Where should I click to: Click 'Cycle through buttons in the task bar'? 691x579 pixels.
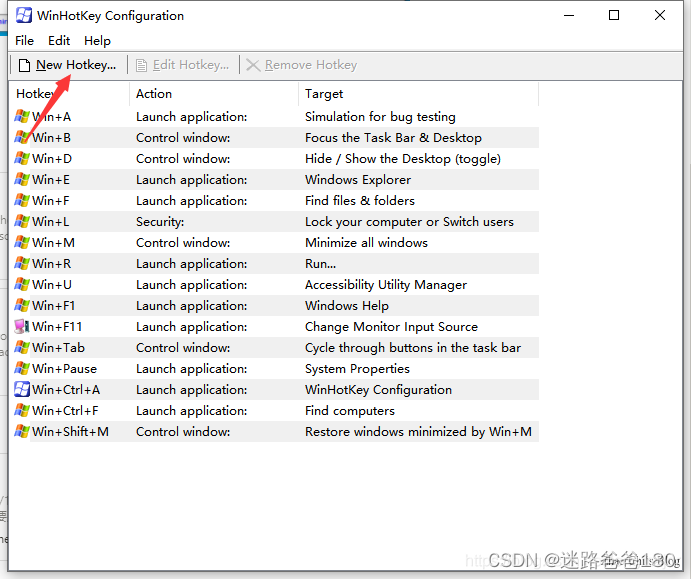pyautogui.click(x=413, y=348)
